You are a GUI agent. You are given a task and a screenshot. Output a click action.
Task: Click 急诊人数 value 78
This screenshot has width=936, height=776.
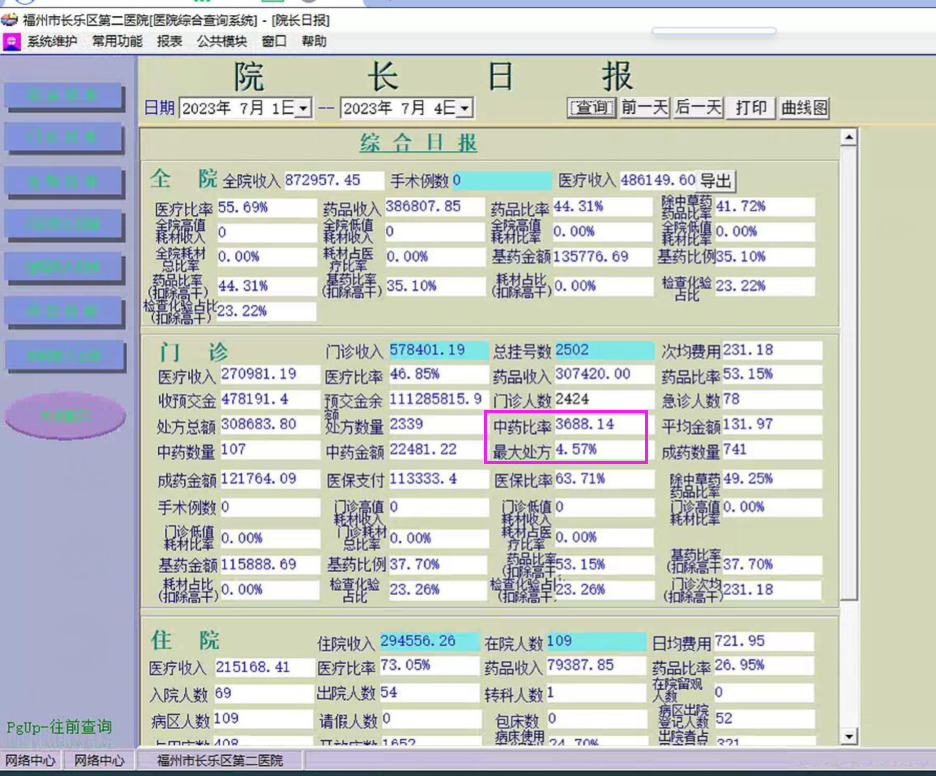(x=772, y=399)
